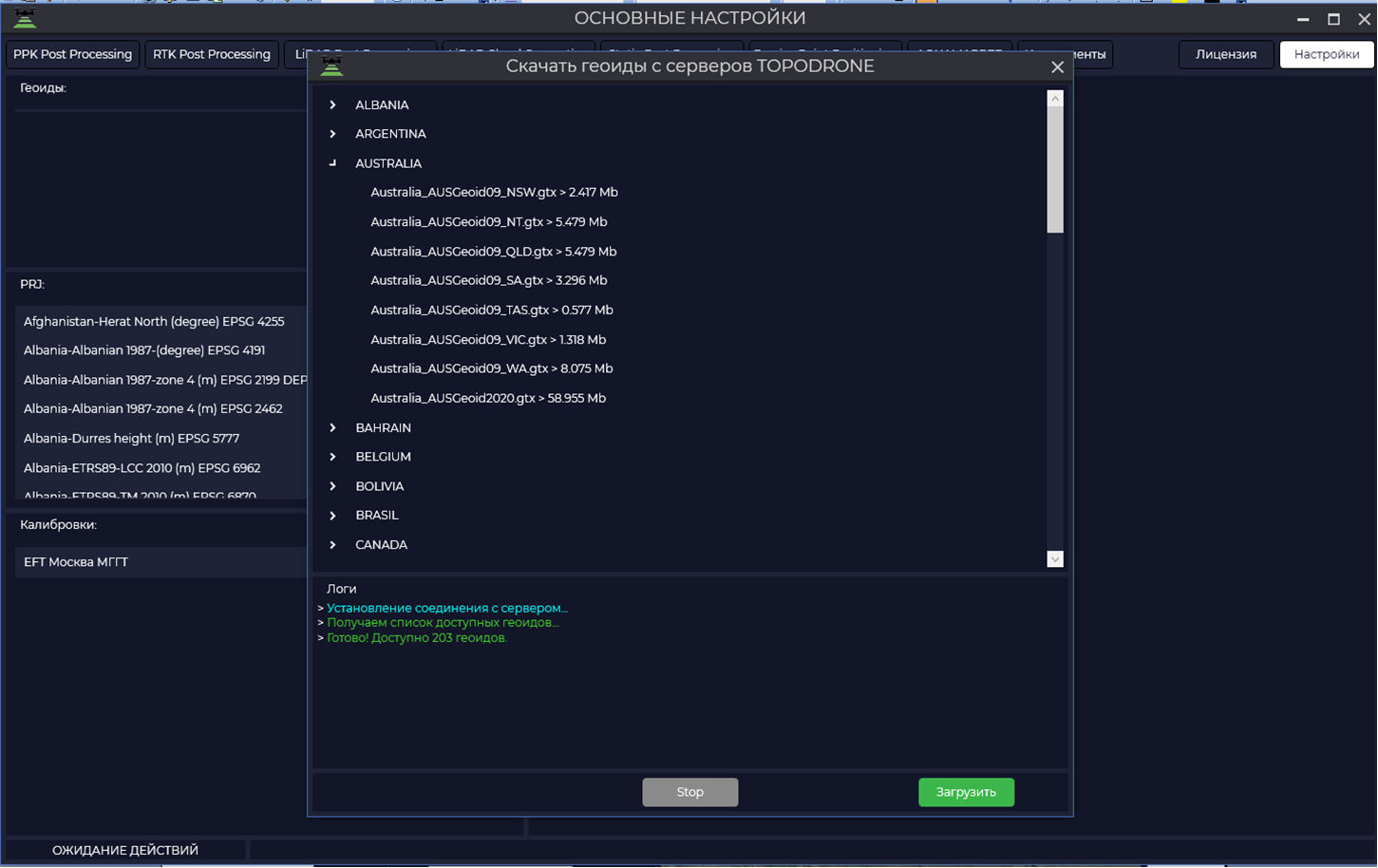Viewport: 1378px width, 868px height.
Task: Expand the ALBANIA country node
Action: [x=332, y=104]
